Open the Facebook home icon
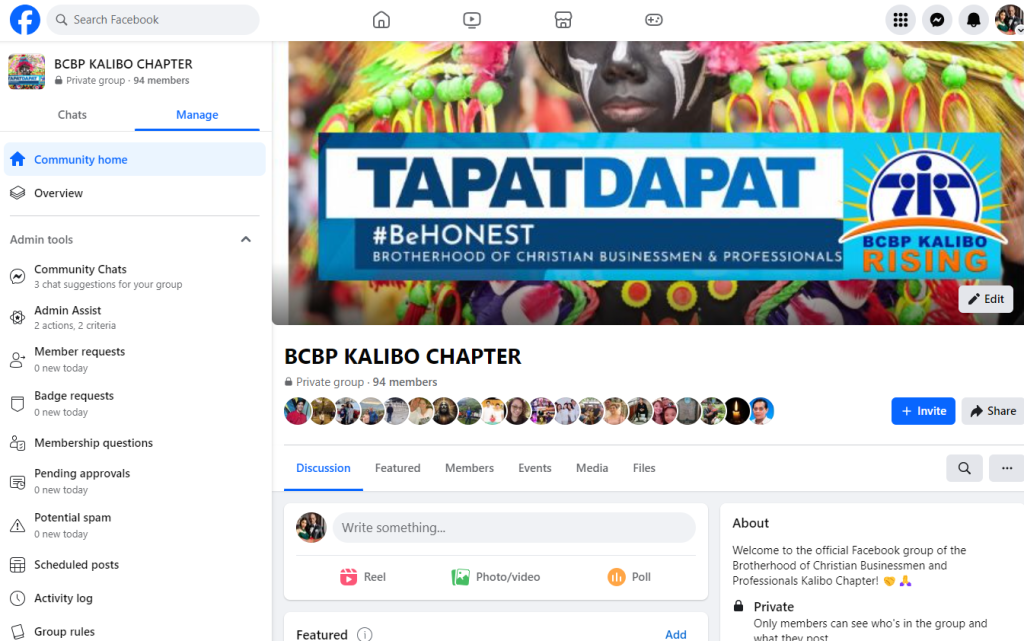This screenshot has height=641, width=1024. point(381,20)
